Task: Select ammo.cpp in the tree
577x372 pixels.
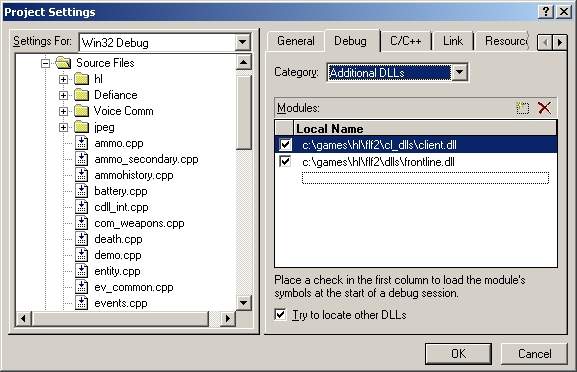Action: coord(119,144)
